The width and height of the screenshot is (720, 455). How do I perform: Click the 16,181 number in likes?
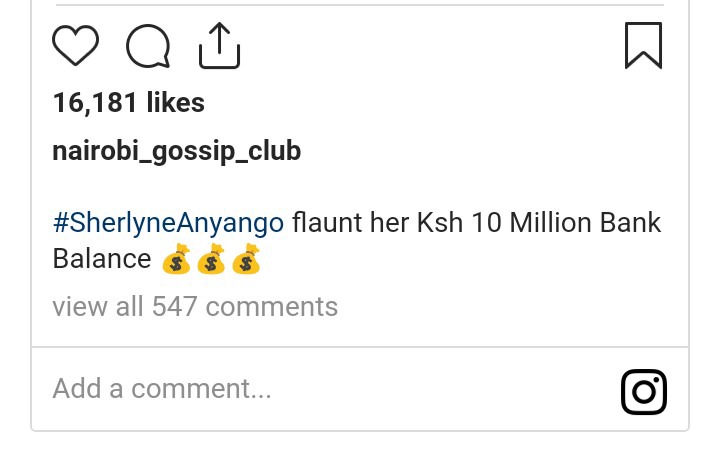95,103
